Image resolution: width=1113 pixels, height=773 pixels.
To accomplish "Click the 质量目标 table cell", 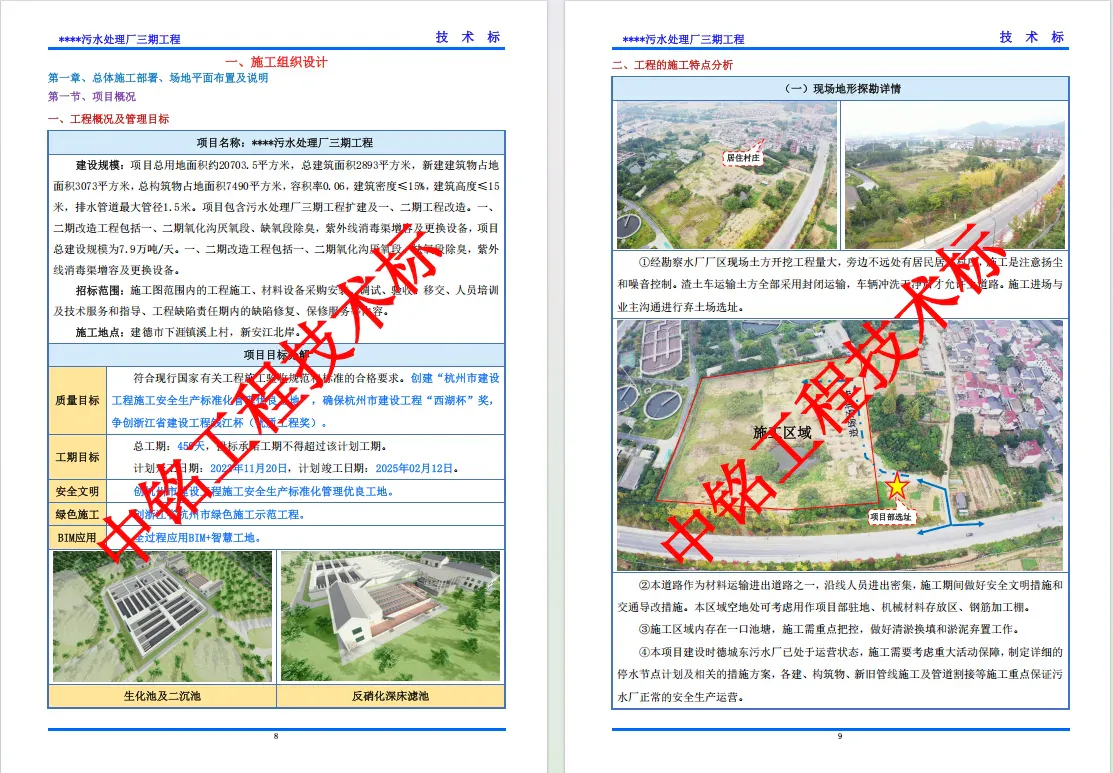I will (77, 400).
